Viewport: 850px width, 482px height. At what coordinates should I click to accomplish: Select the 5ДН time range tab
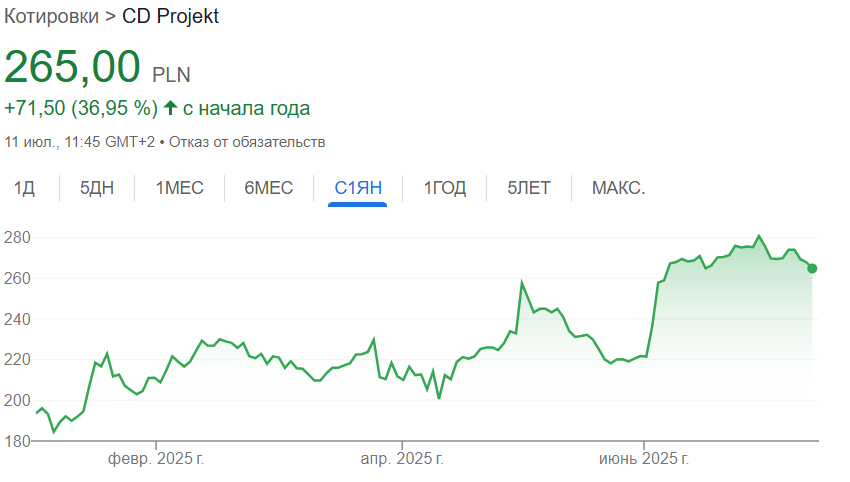97,188
